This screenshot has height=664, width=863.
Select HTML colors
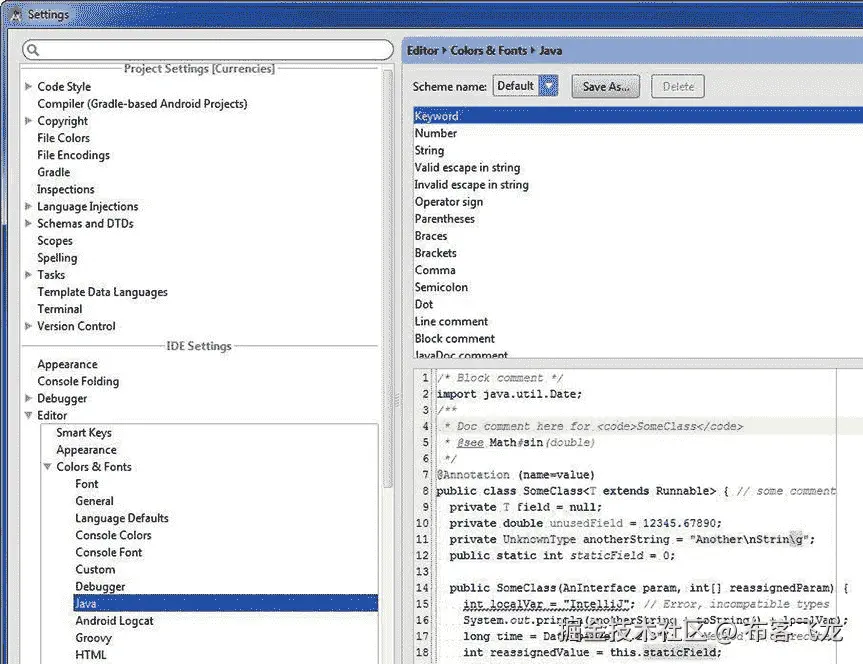pos(91,655)
